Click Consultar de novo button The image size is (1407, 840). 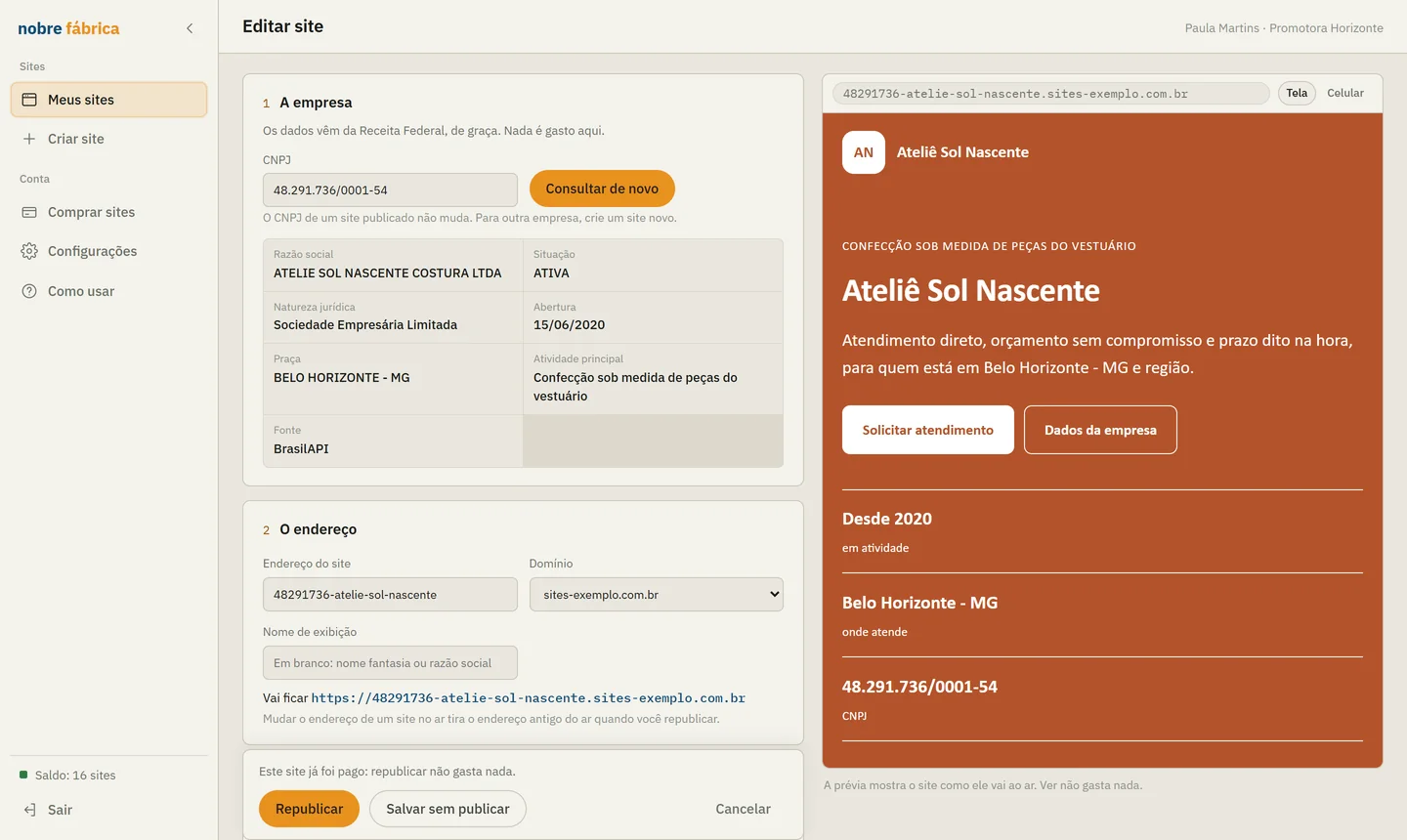[x=602, y=189]
